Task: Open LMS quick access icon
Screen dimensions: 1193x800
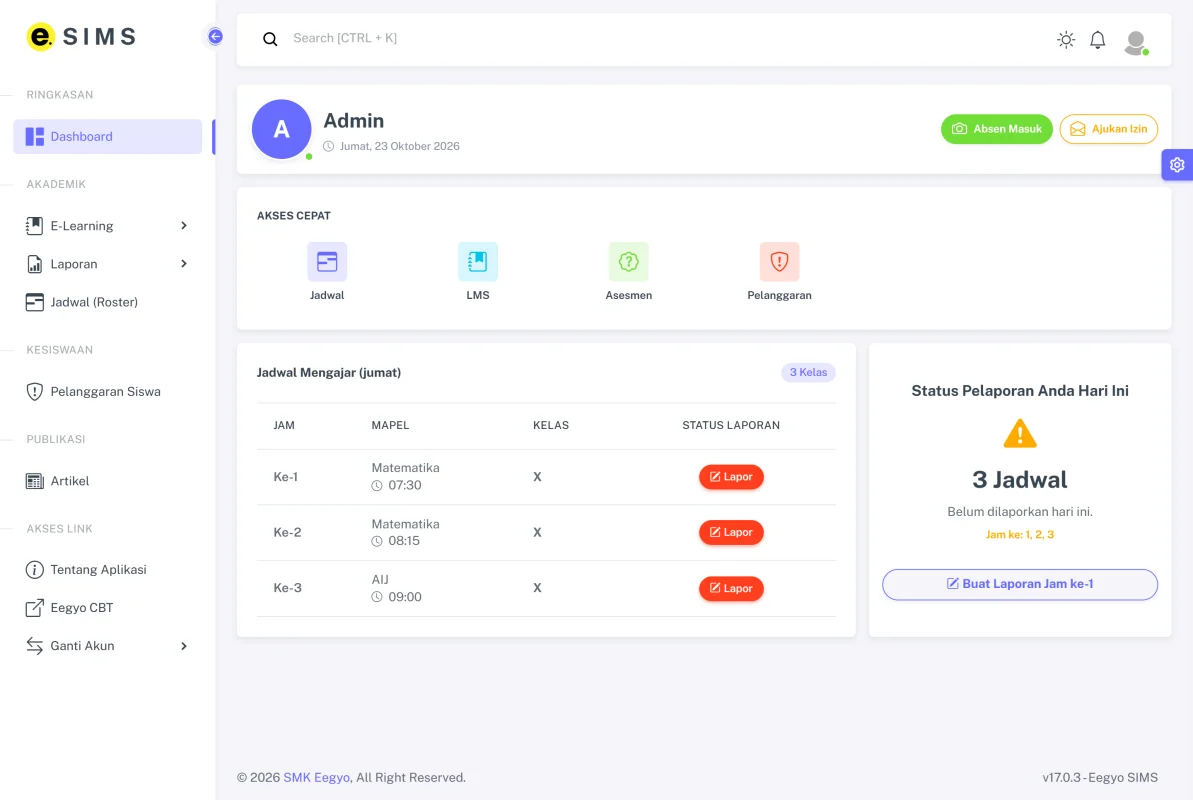Action: pos(478,262)
